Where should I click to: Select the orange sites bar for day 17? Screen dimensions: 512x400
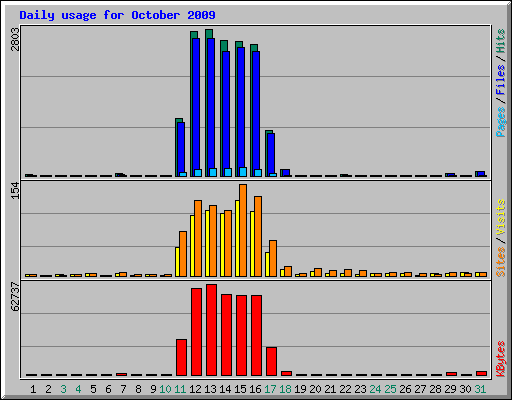pos(273,258)
